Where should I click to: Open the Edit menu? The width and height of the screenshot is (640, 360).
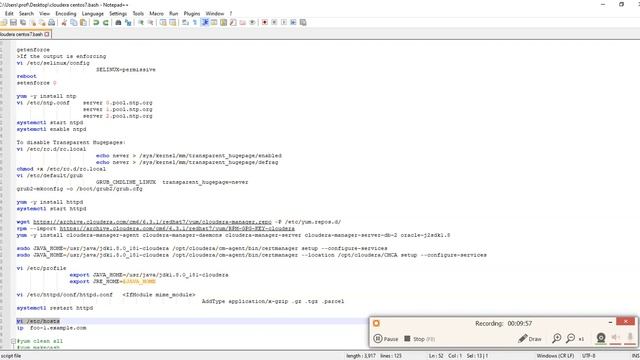(x=9, y=13)
